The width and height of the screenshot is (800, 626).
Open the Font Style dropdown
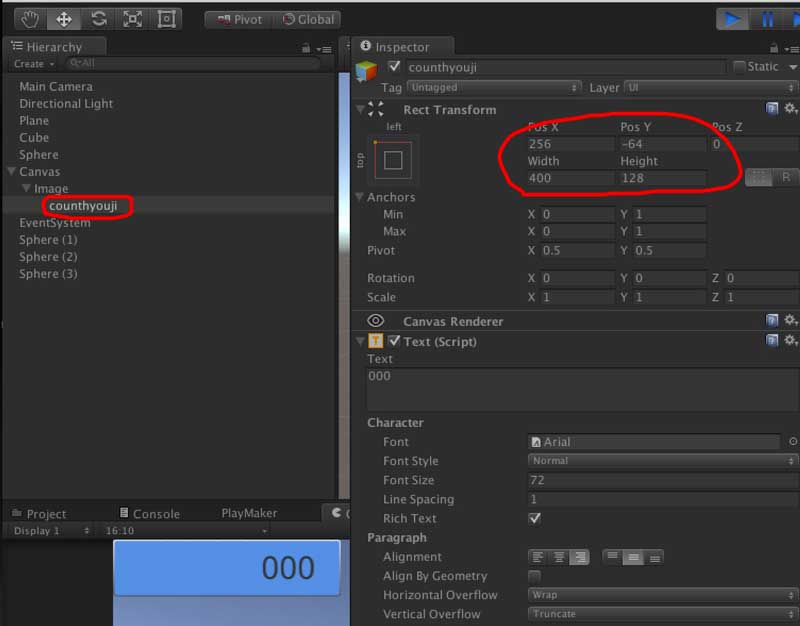tap(663, 461)
